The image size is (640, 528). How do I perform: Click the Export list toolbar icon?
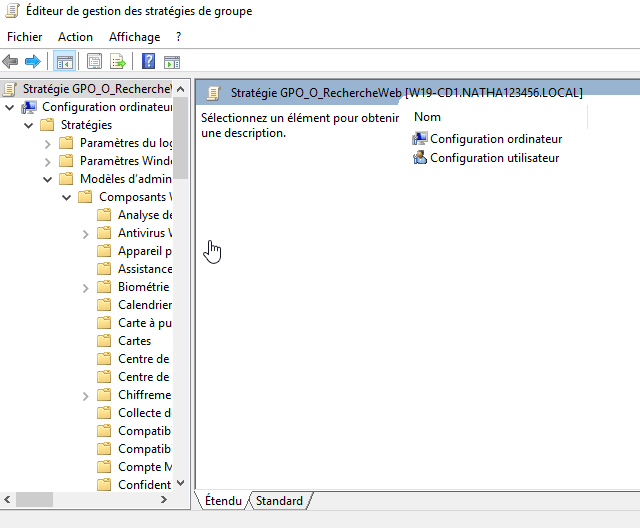coord(118,62)
